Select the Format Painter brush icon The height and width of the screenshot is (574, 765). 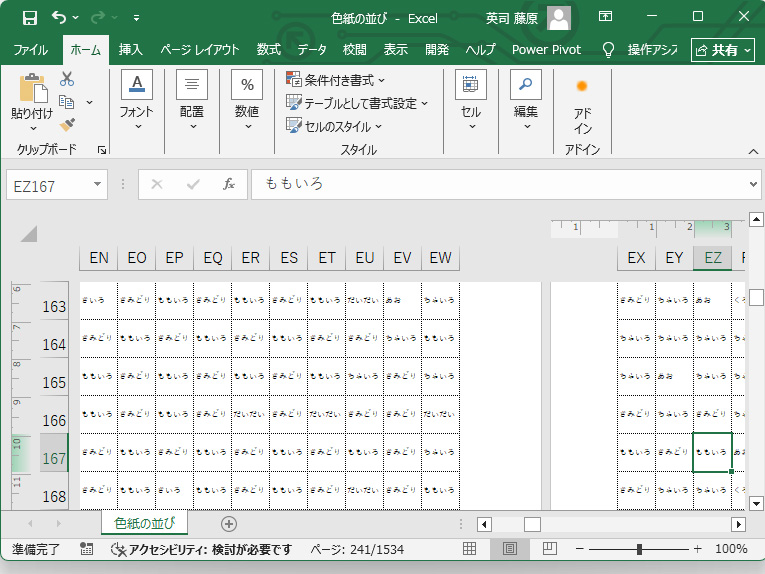[67, 125]
